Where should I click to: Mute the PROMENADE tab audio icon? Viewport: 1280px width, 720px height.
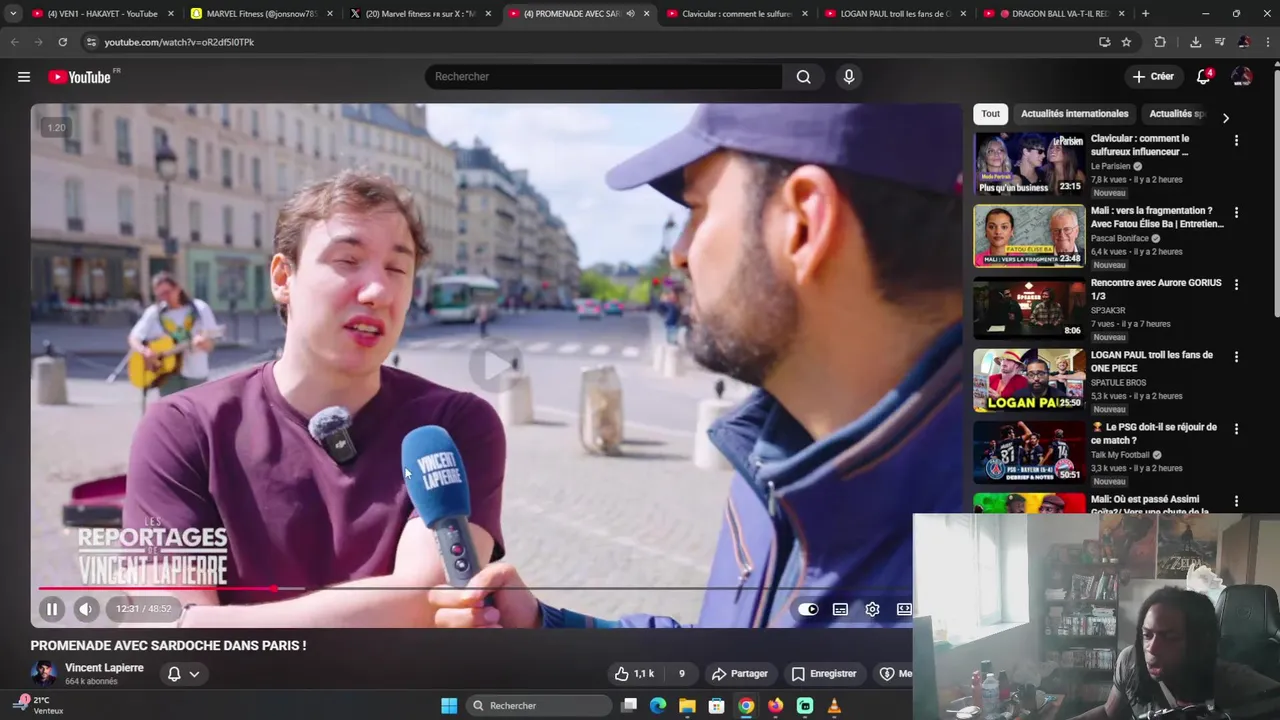pos(630,14)
